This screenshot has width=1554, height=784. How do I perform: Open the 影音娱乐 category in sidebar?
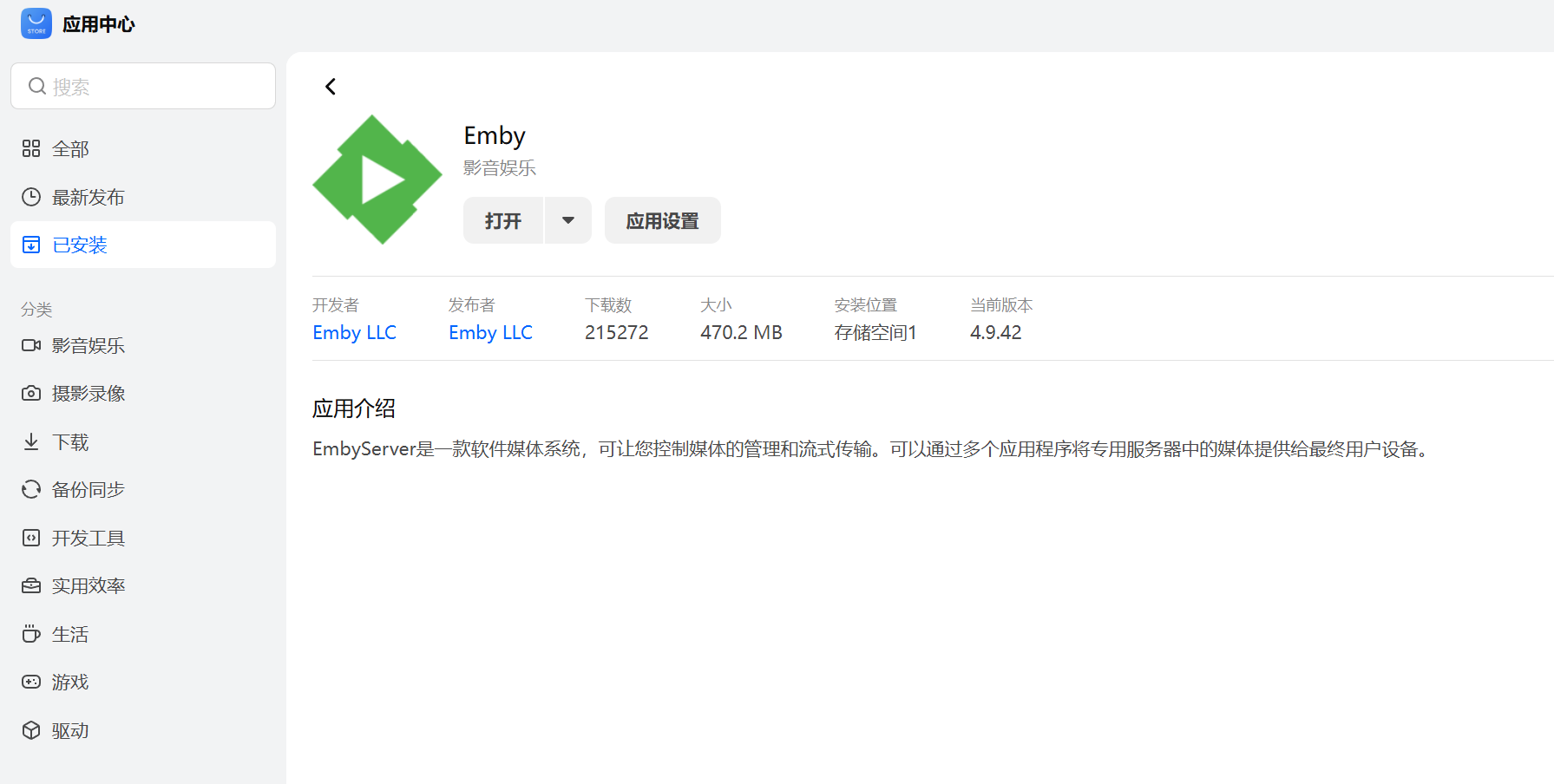tap(143, 345)
